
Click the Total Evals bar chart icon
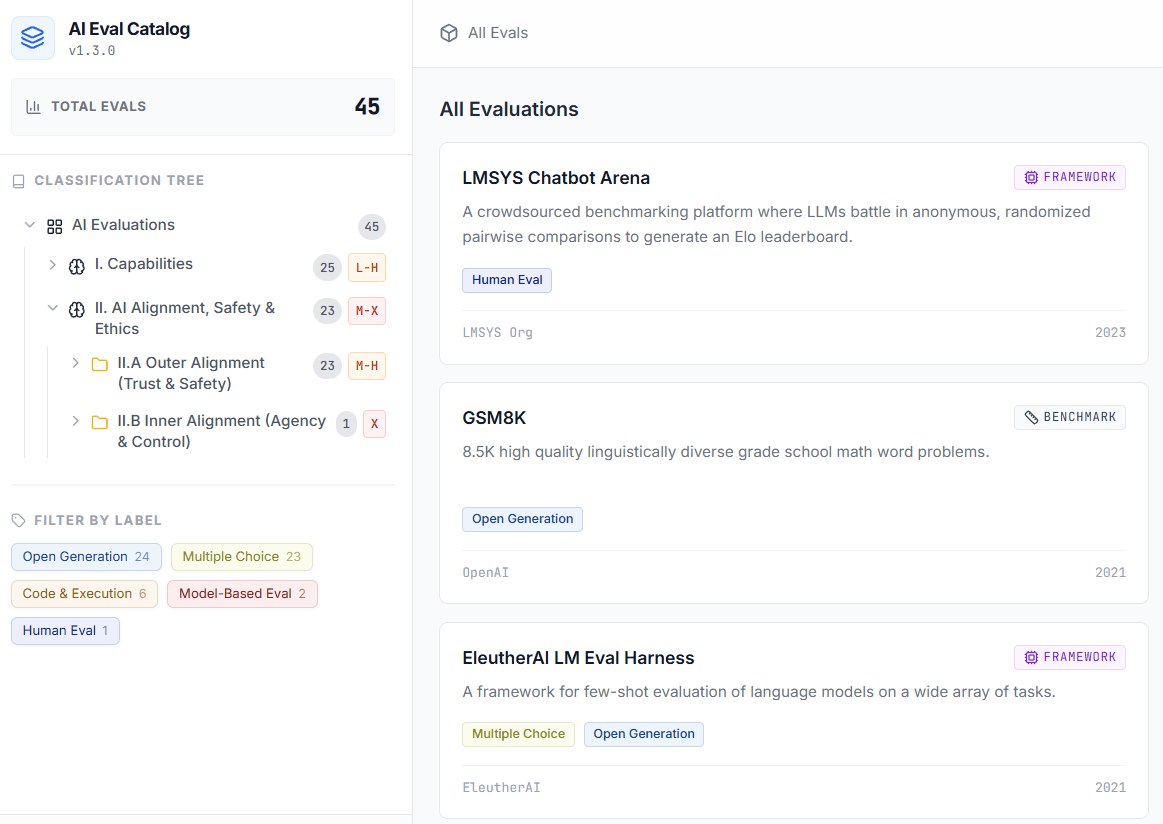(33, 107)
